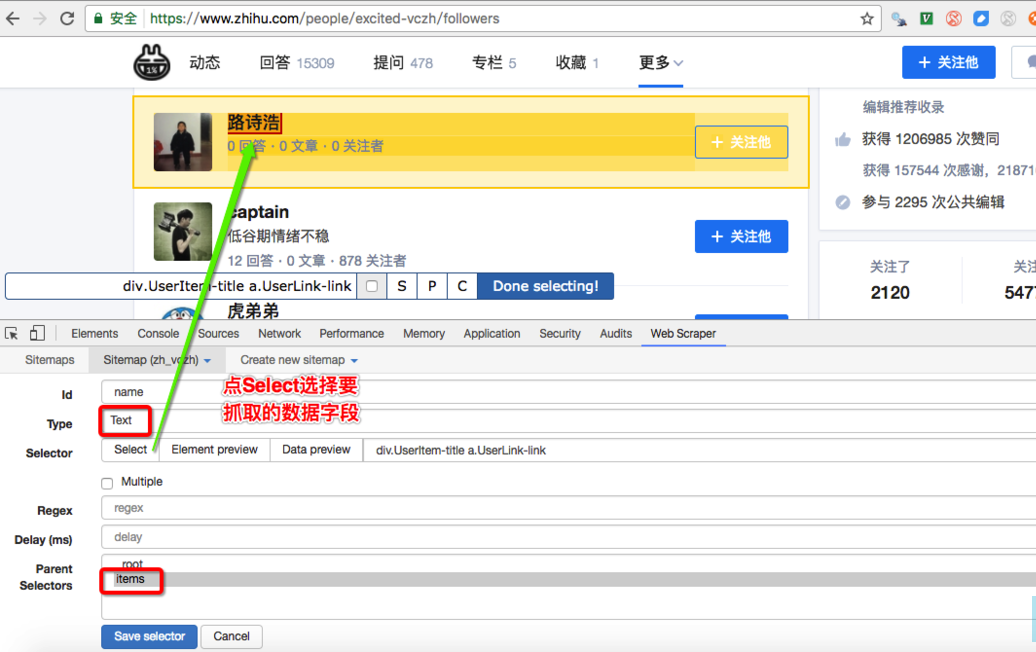
Task: Toggle the device toolbar icon in DevTools
Action: click(x=37, y=333)
